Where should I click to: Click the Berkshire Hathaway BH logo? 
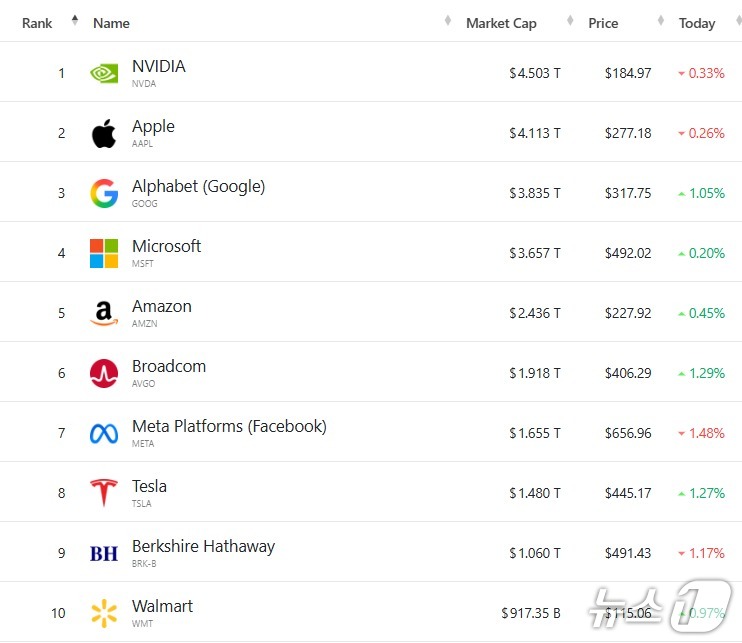pos(104,553)
